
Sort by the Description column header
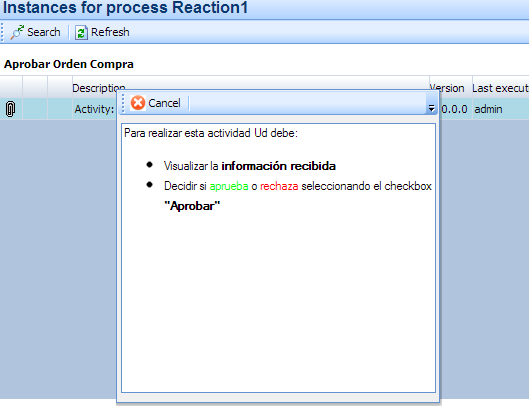(x=99, y=88)
